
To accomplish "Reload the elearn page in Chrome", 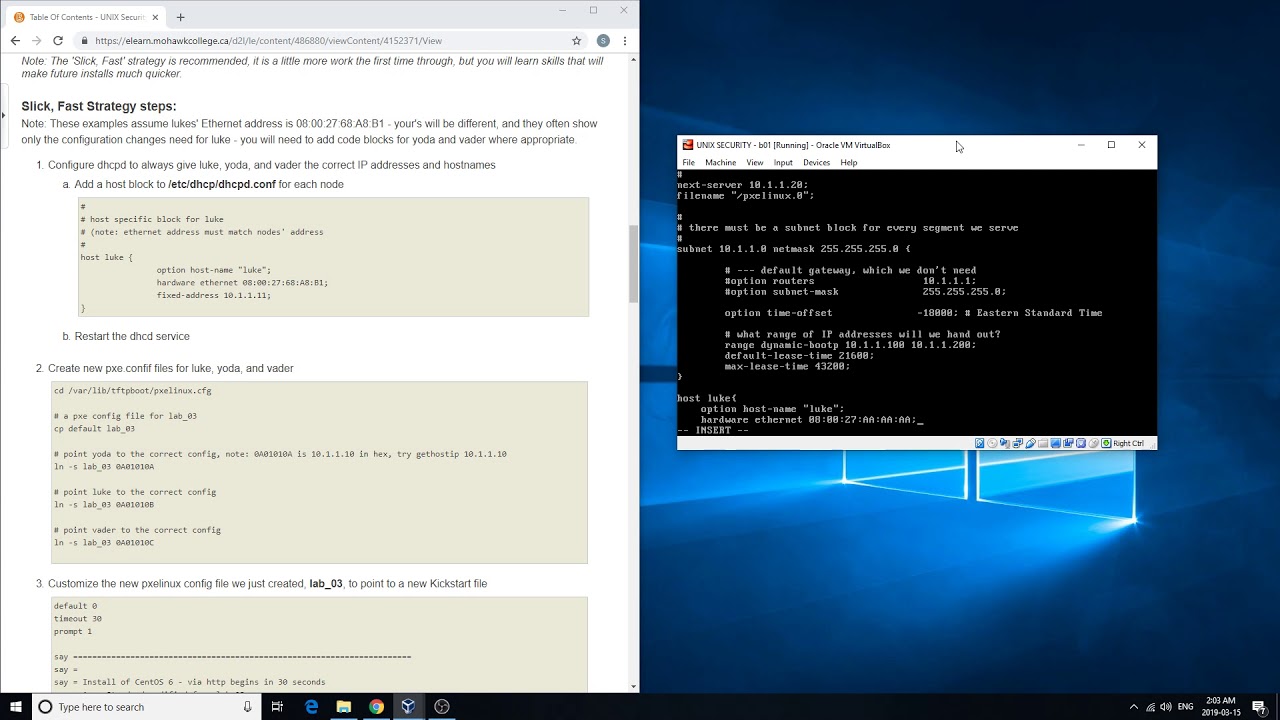I will (x=58, y=41).
